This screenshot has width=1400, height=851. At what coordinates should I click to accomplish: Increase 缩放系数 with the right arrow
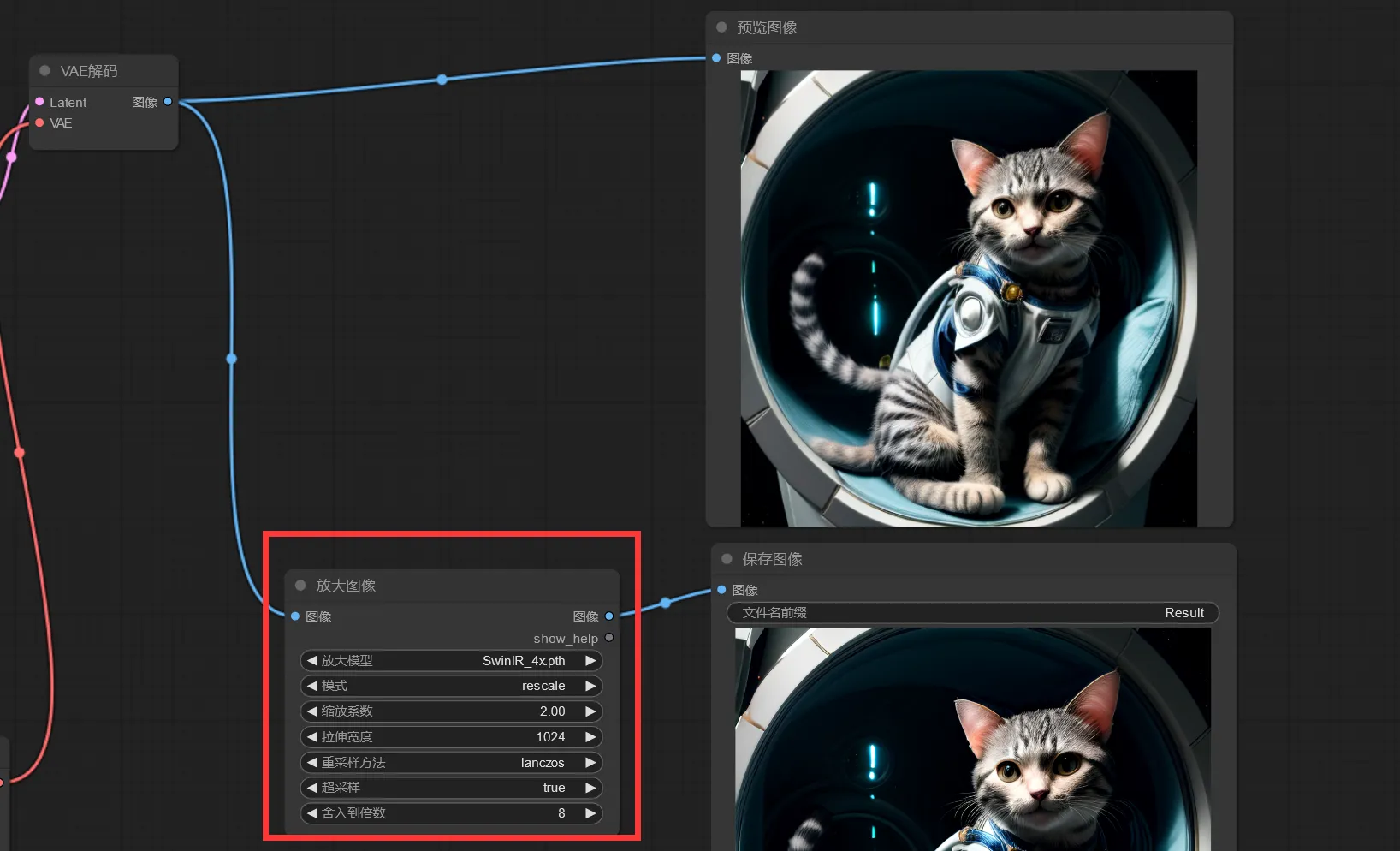coord(590,711)
